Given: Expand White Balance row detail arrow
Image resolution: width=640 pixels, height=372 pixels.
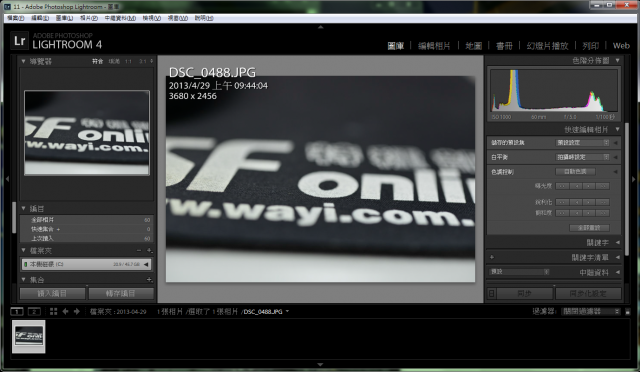Looking at the screenshot, I should click(616, 157).
